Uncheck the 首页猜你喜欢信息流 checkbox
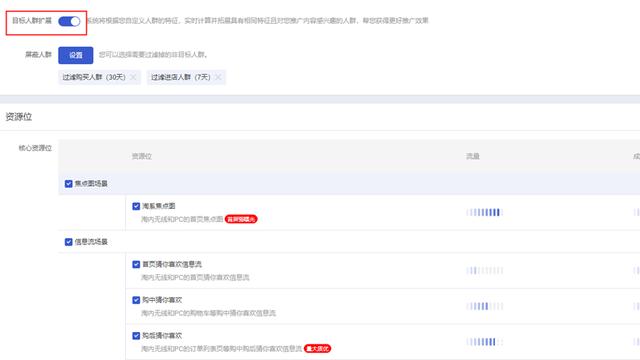 [x=136, y=264]
